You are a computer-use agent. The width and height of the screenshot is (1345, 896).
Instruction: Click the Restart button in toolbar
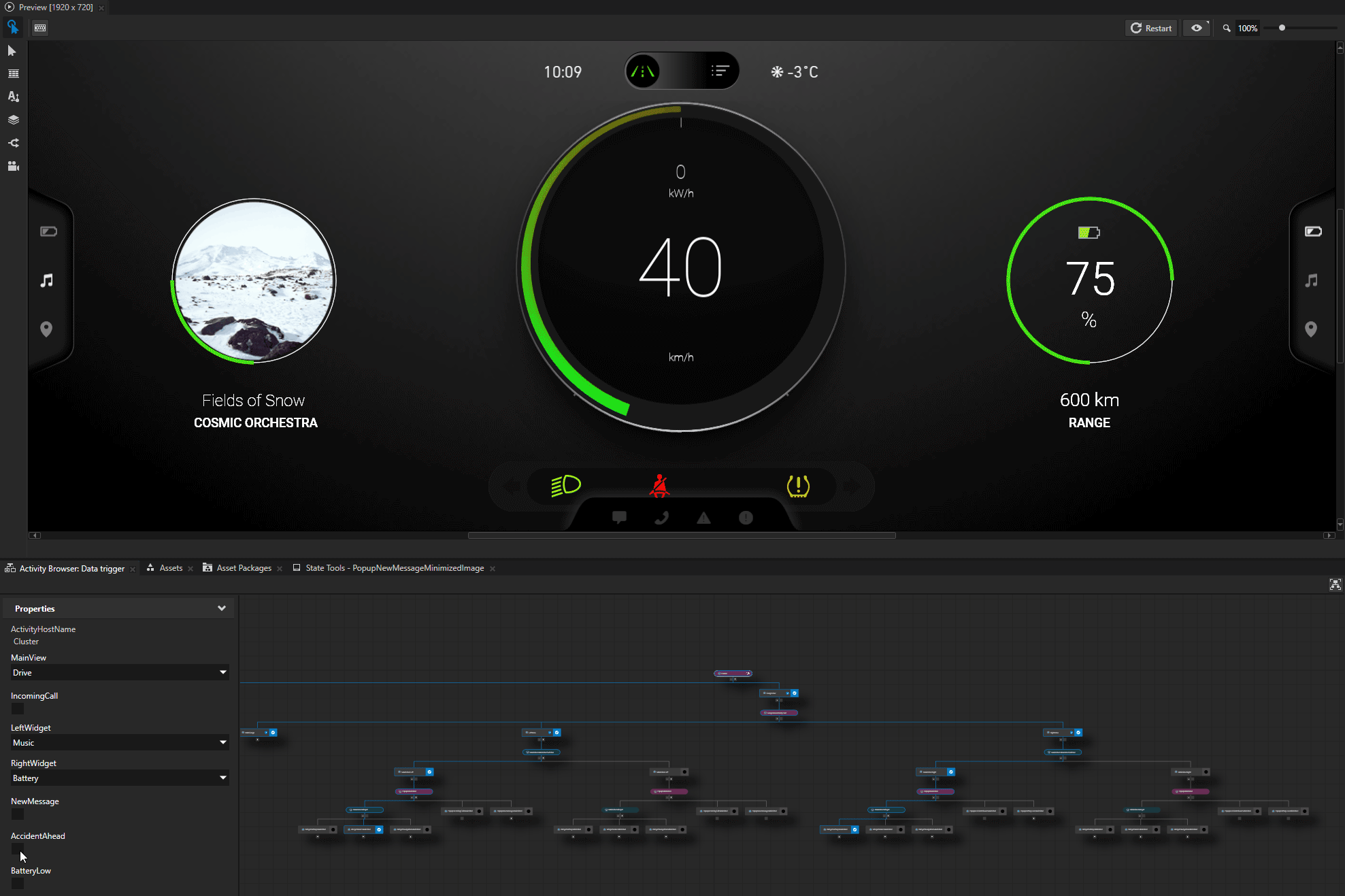tap(1150, 28)
